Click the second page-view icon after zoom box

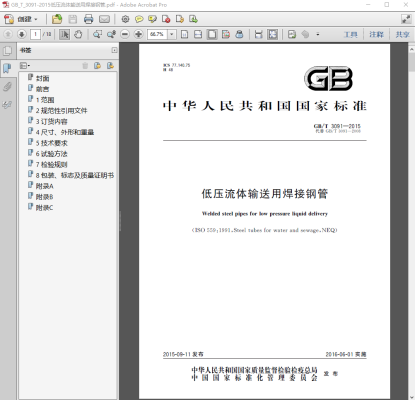[x=198, y=34]
